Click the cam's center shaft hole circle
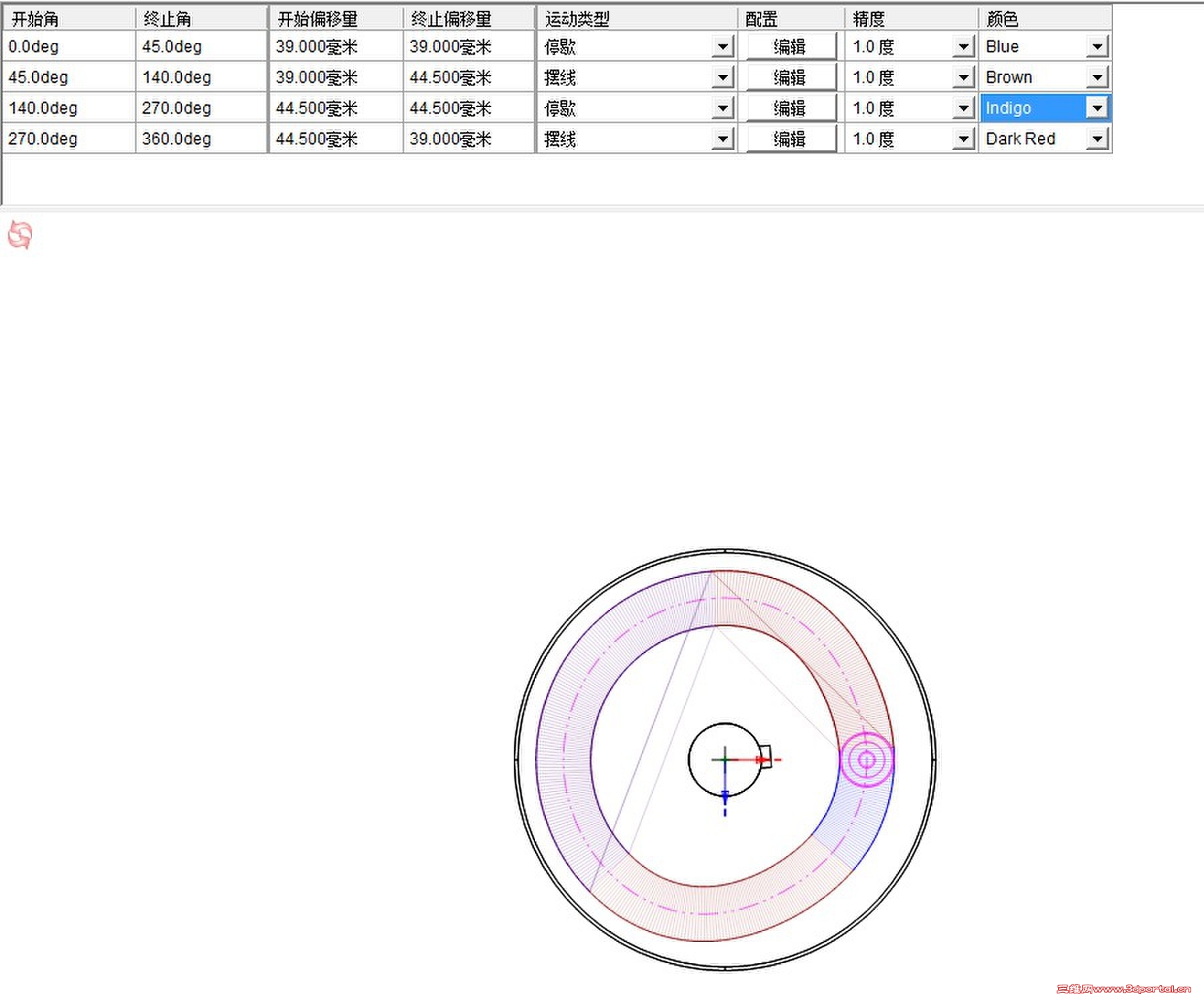 pyautogui.click(x=725, y=760)
